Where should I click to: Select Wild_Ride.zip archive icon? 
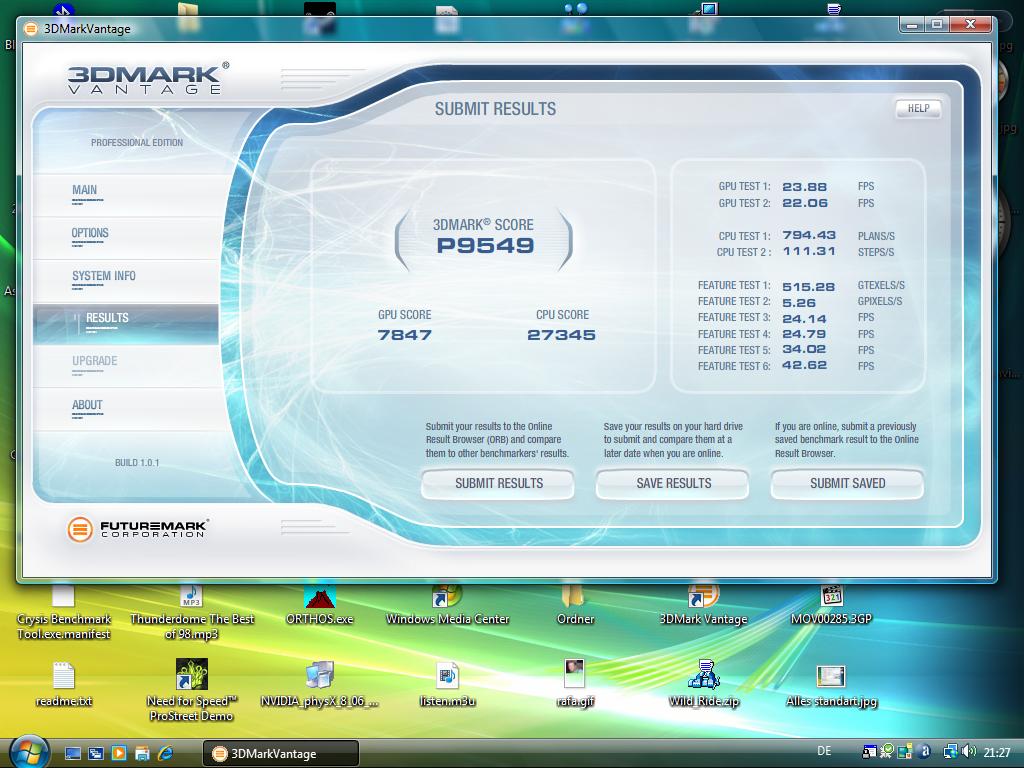coord(703,684)
